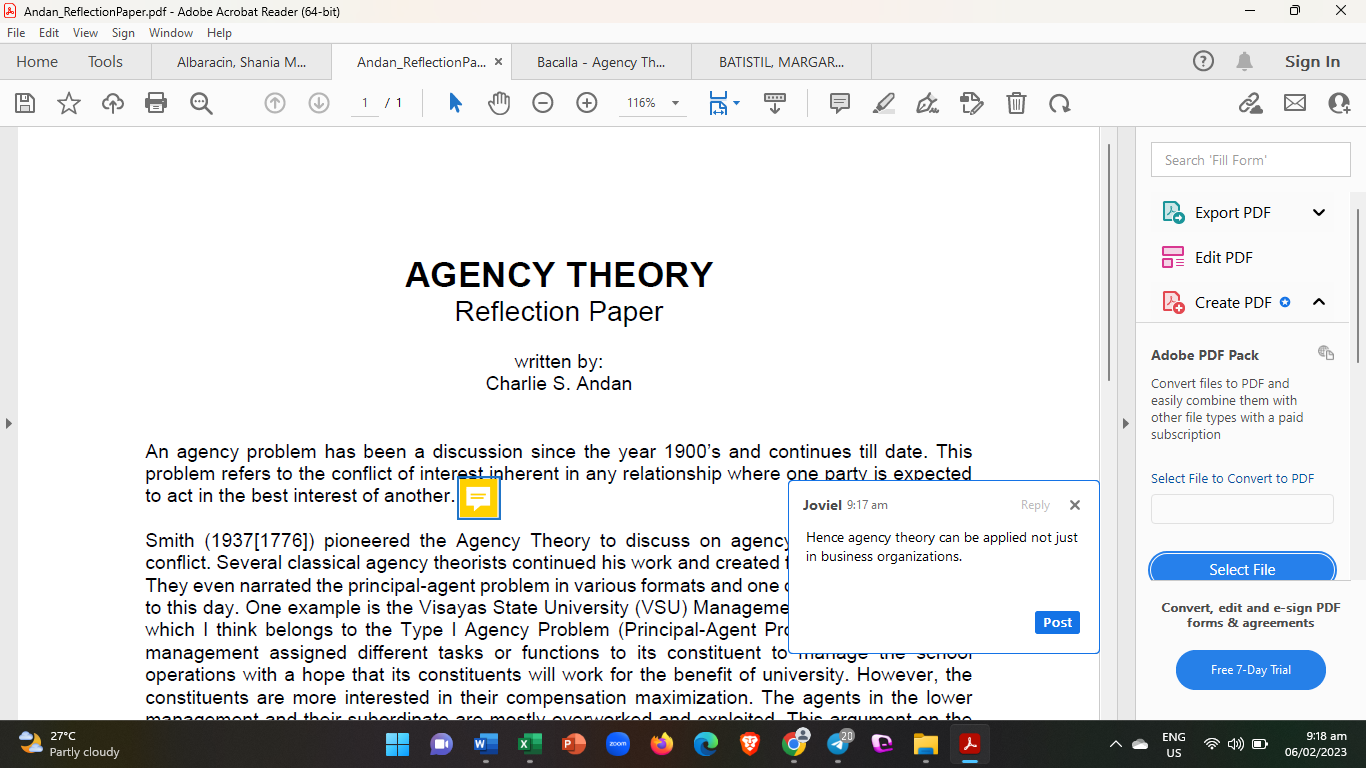1366x768 pixels.
Task: Click the Search 'Fill Form' input field
Action: pyautogui.click(x=1250, y=160)
